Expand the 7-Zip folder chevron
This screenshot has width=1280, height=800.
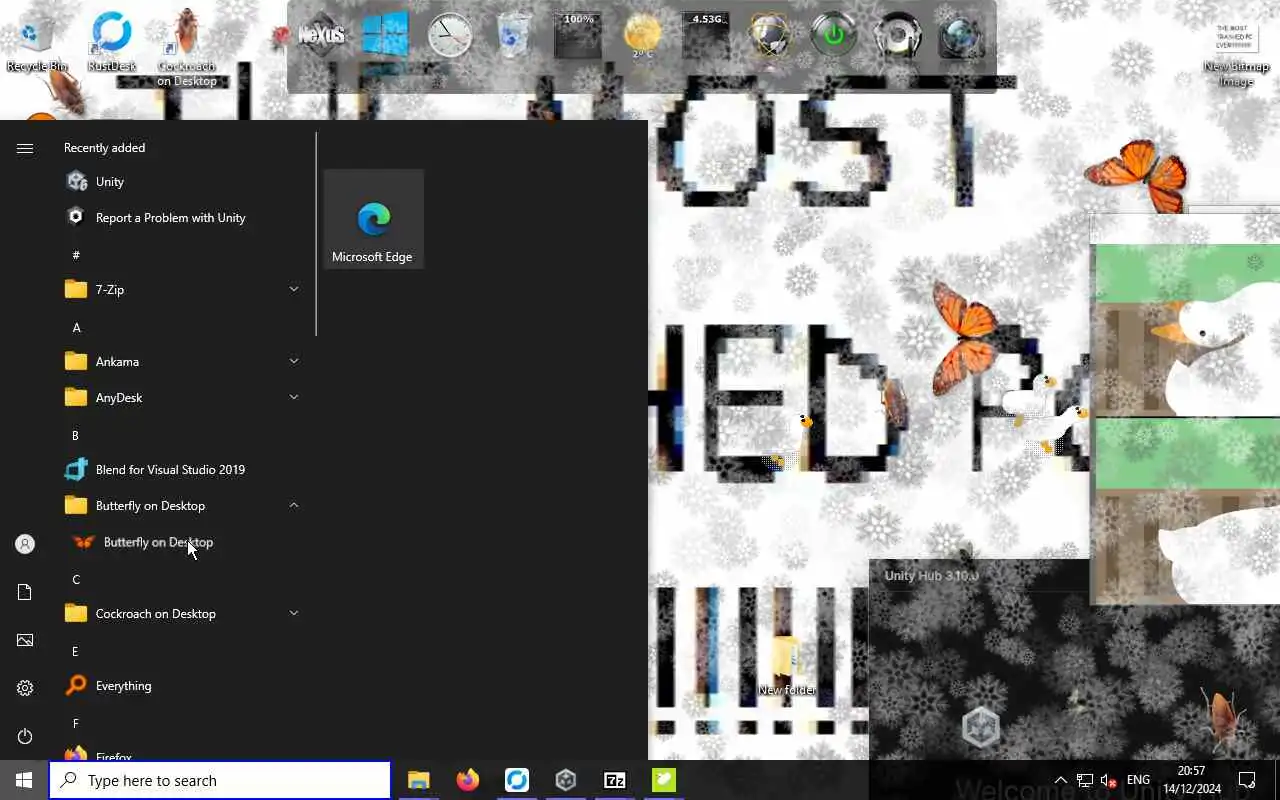click(294, 290)
